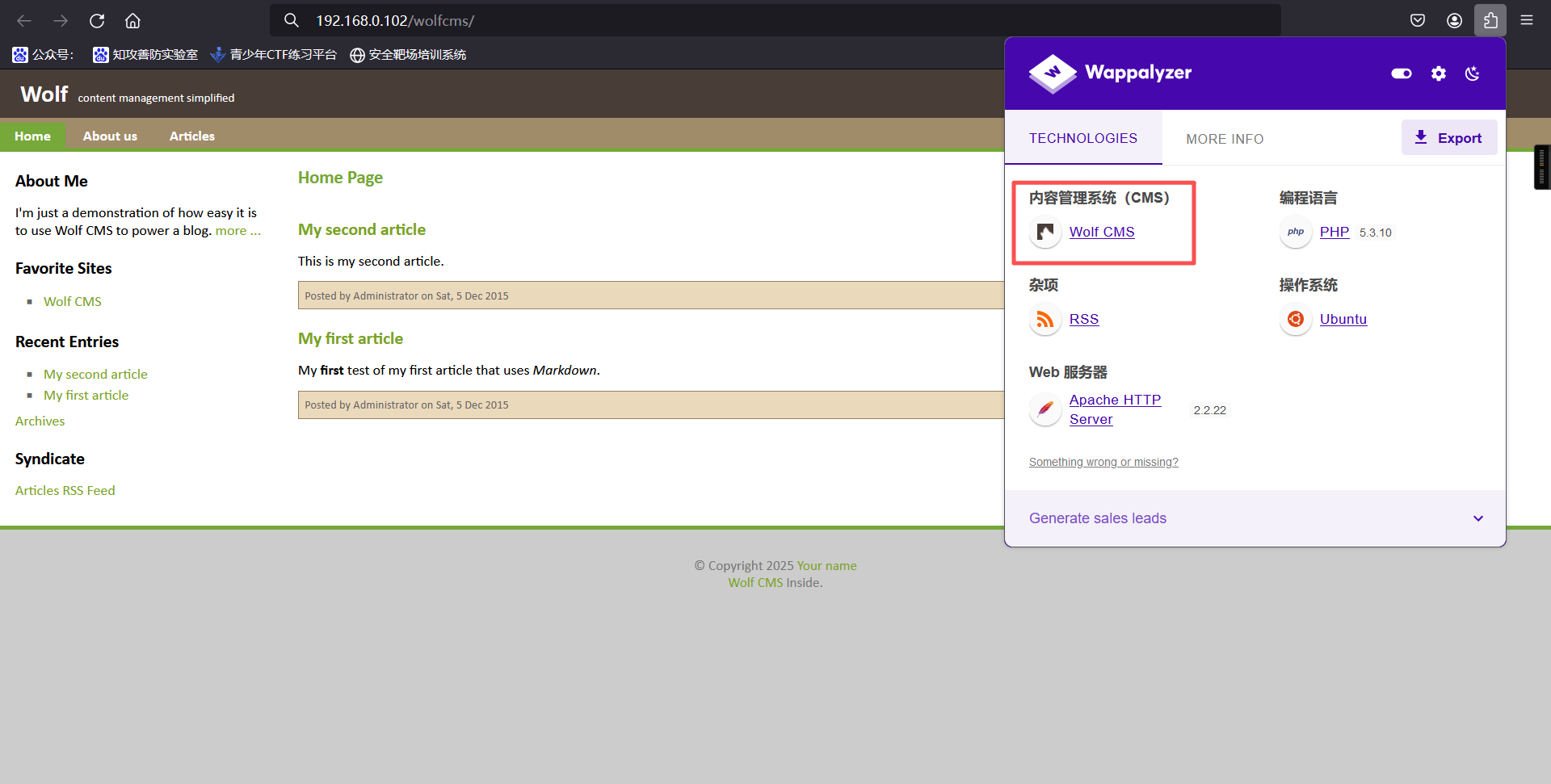1551x784 pixels.
Task: Click Something wrong or missing link
Action: tap(1103, 462)
